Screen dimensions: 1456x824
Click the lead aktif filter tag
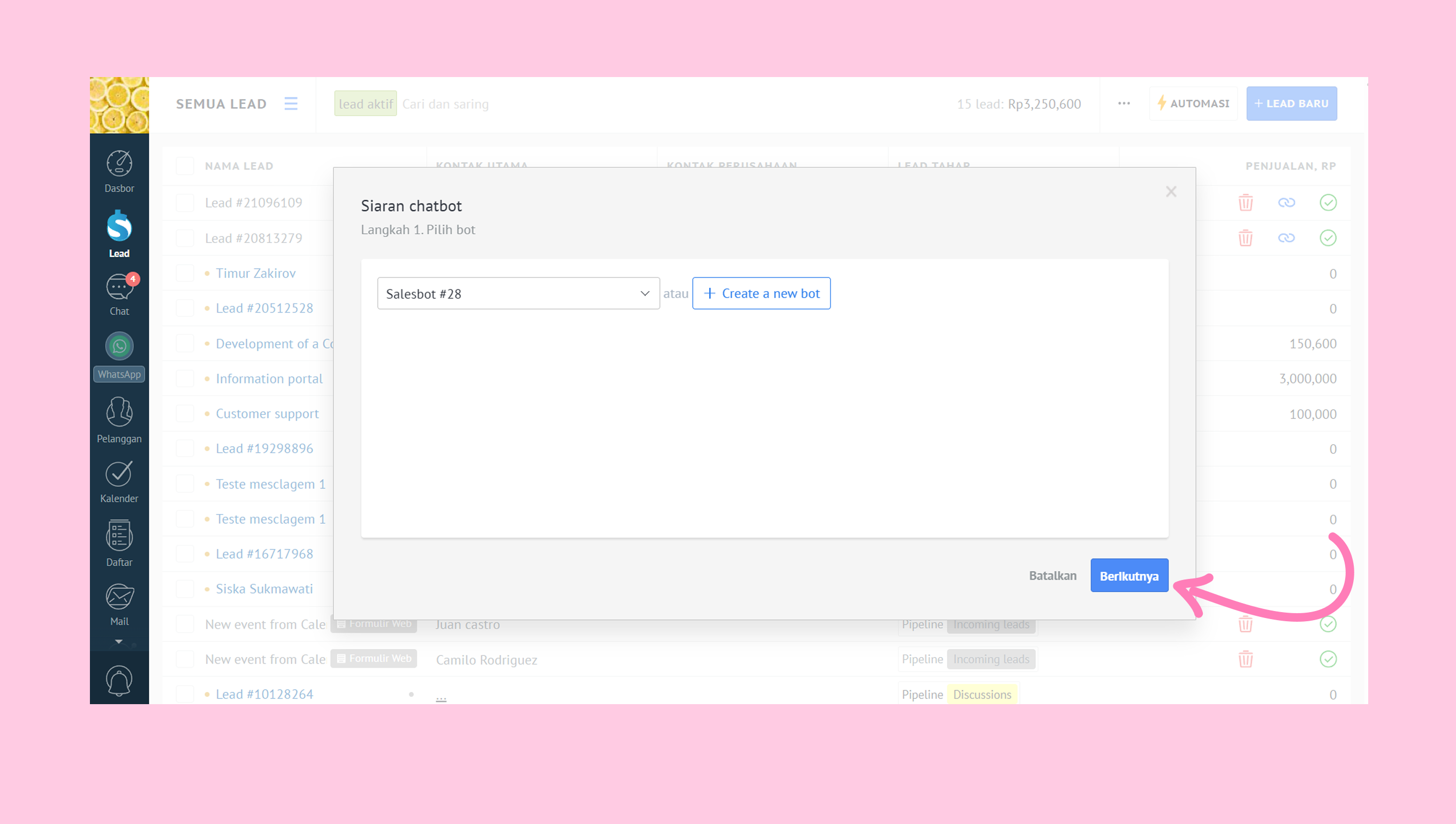pos(366,104)
